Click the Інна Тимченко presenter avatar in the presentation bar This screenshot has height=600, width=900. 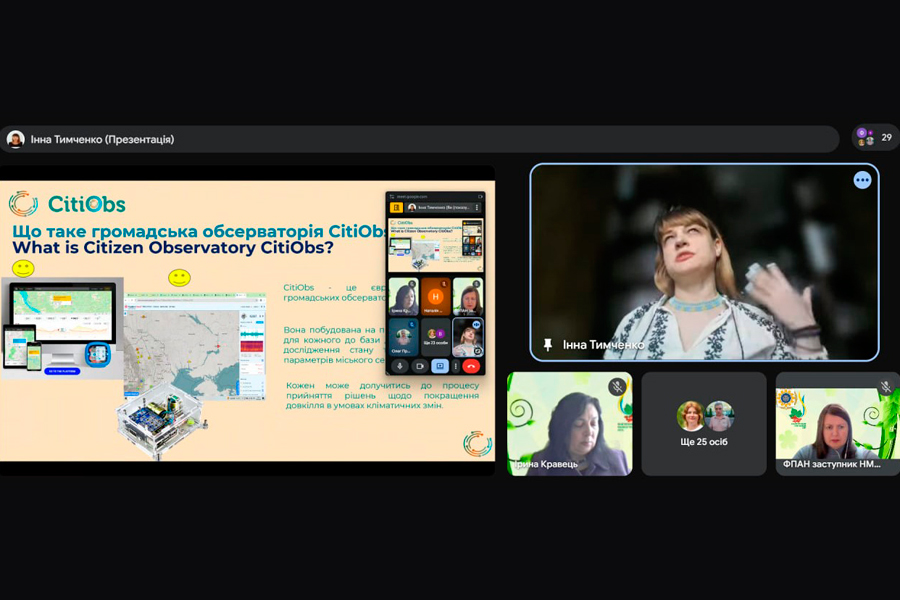tap(15, 139)
